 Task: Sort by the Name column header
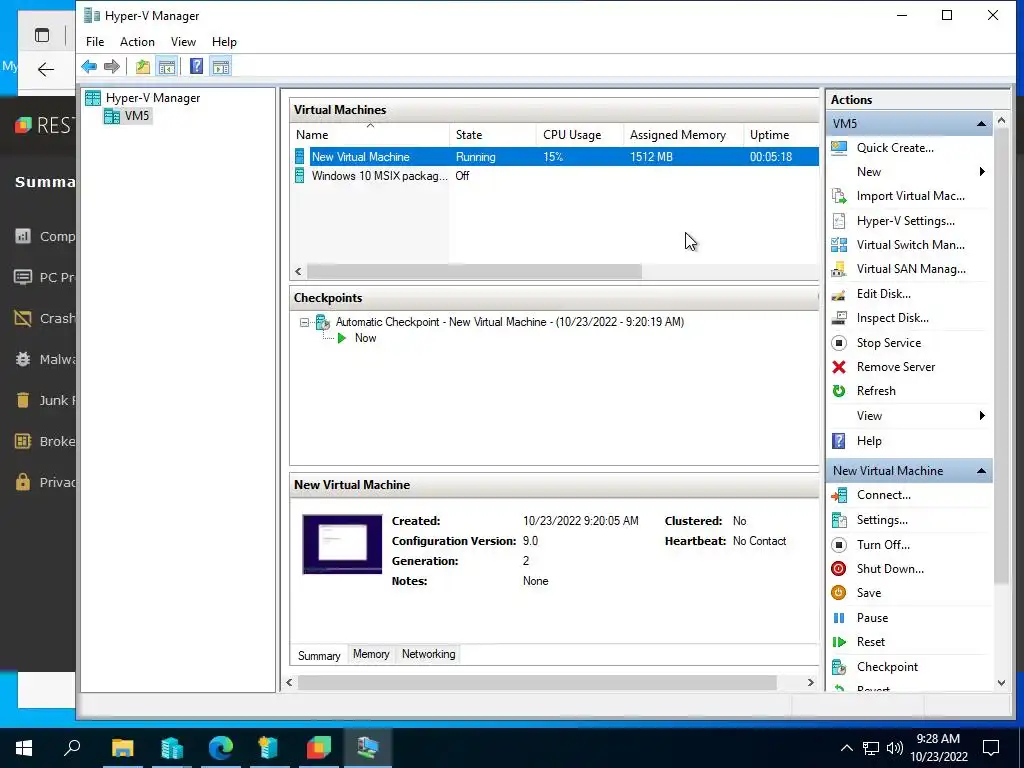coord(370,135)
